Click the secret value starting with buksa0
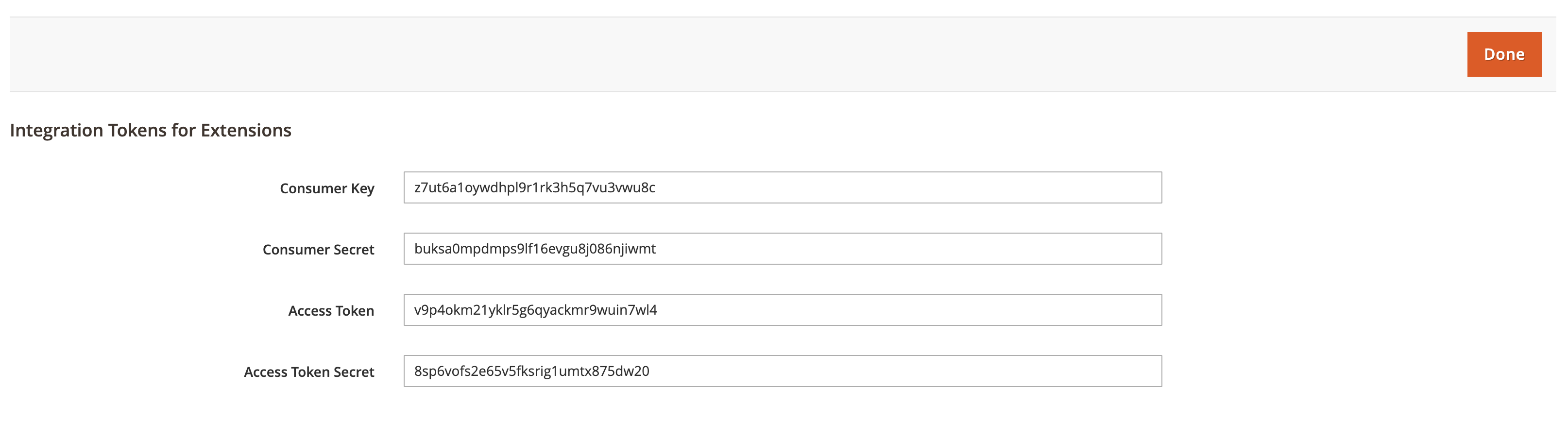 point(534,249)
